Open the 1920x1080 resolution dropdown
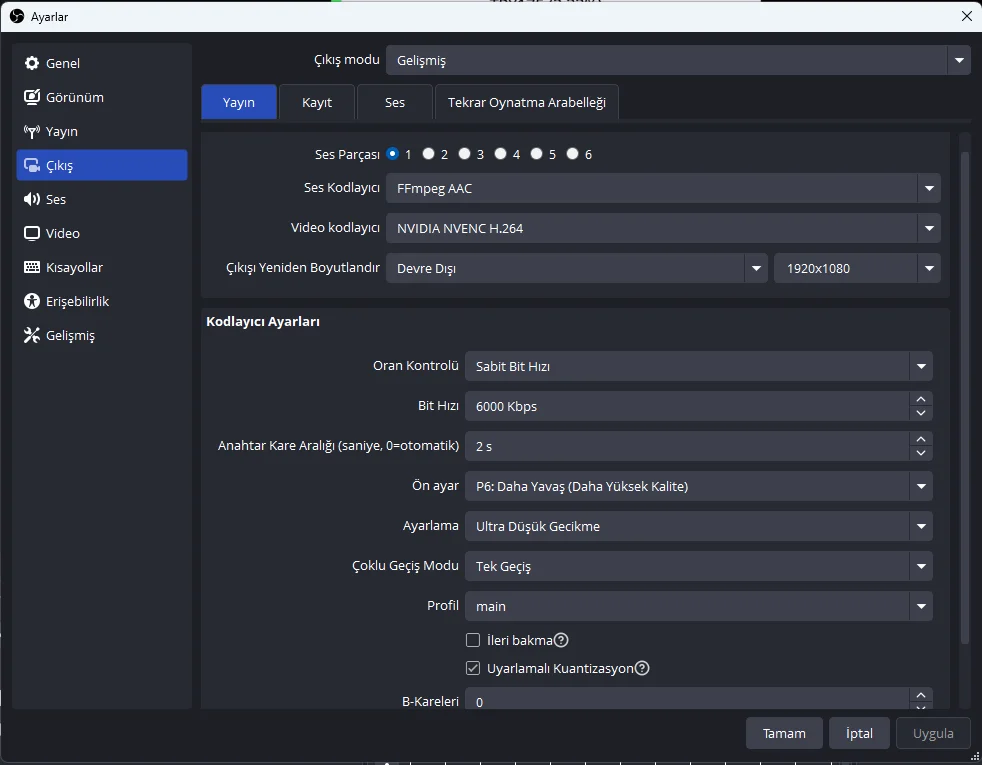The height and width of the screenshot is (765, 982). click(857, 268)
